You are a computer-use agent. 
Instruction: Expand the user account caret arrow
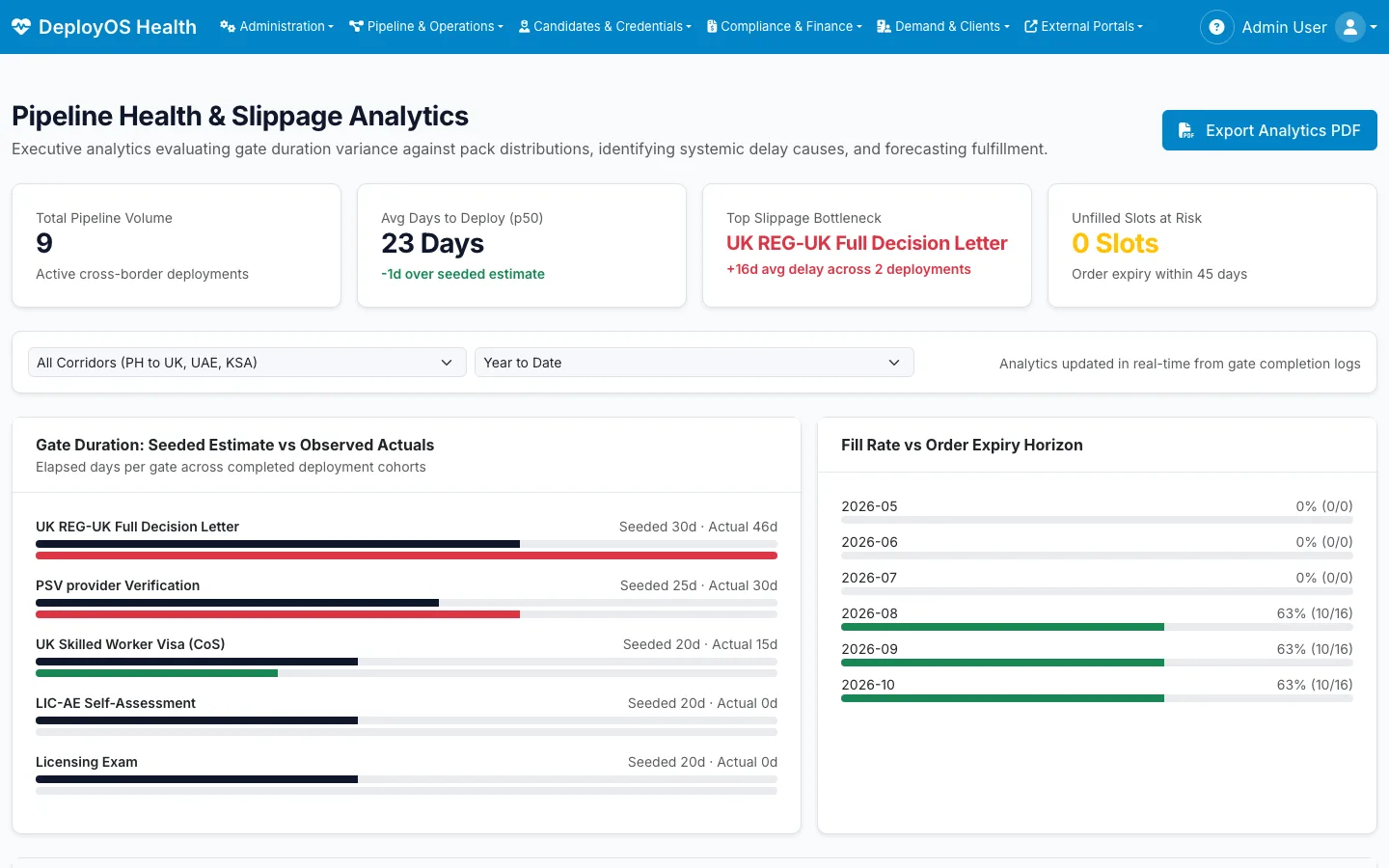1374,27
